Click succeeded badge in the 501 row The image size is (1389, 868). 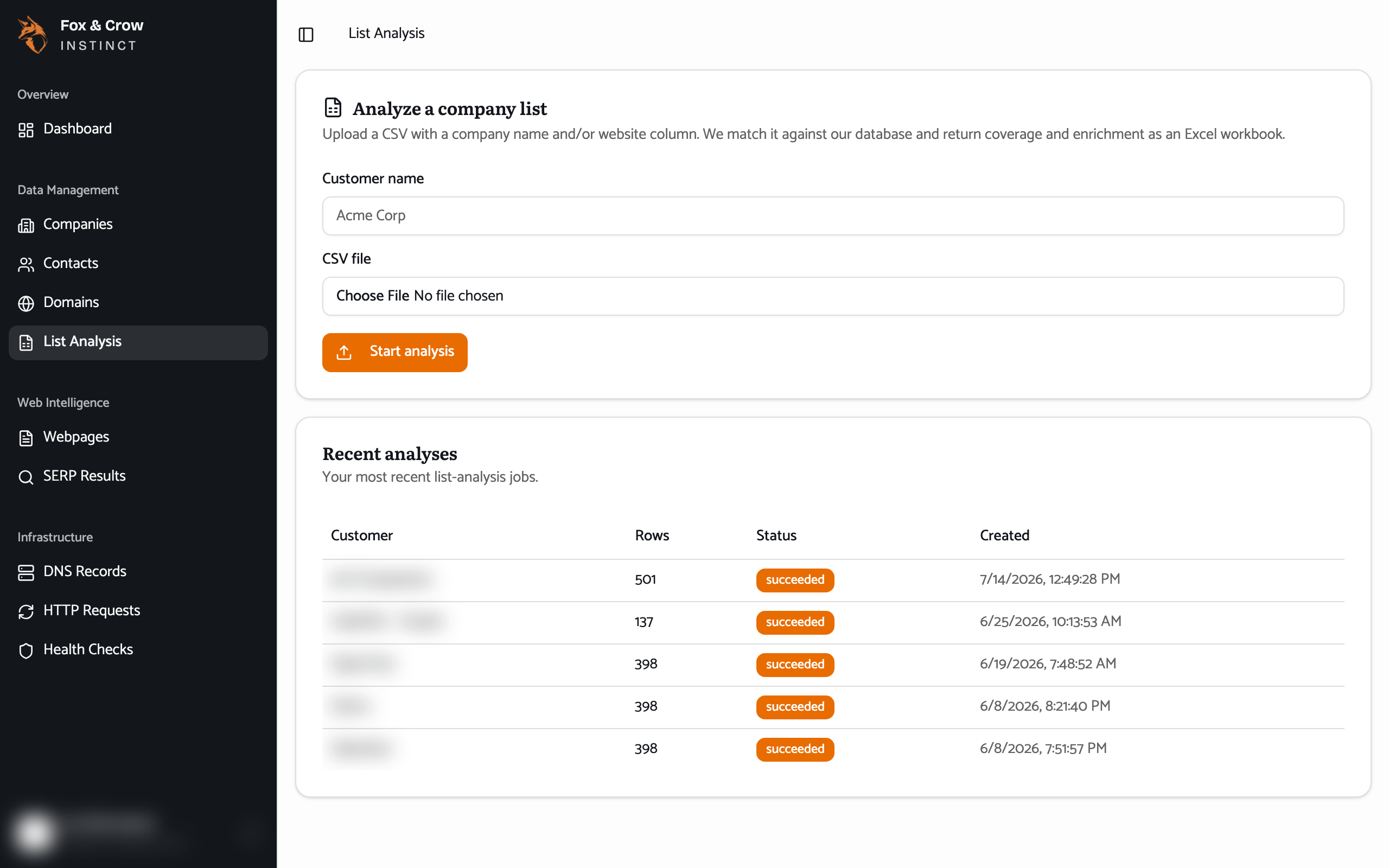tap(795, 580)
